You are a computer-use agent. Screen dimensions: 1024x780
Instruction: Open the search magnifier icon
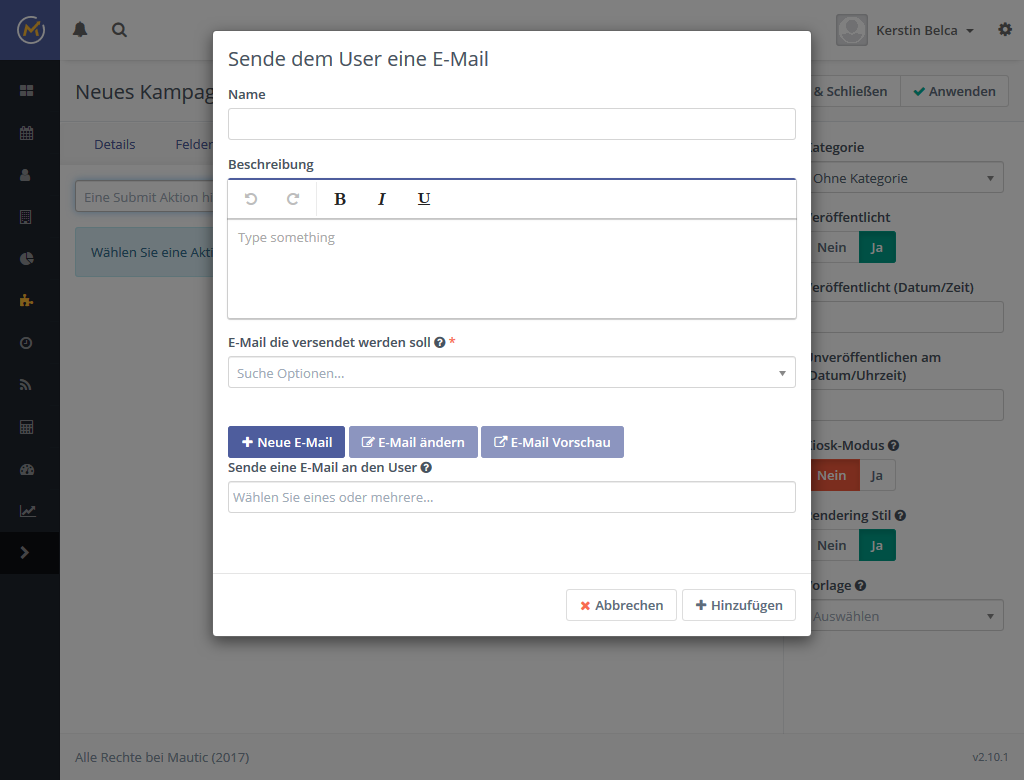coord(119,30)
